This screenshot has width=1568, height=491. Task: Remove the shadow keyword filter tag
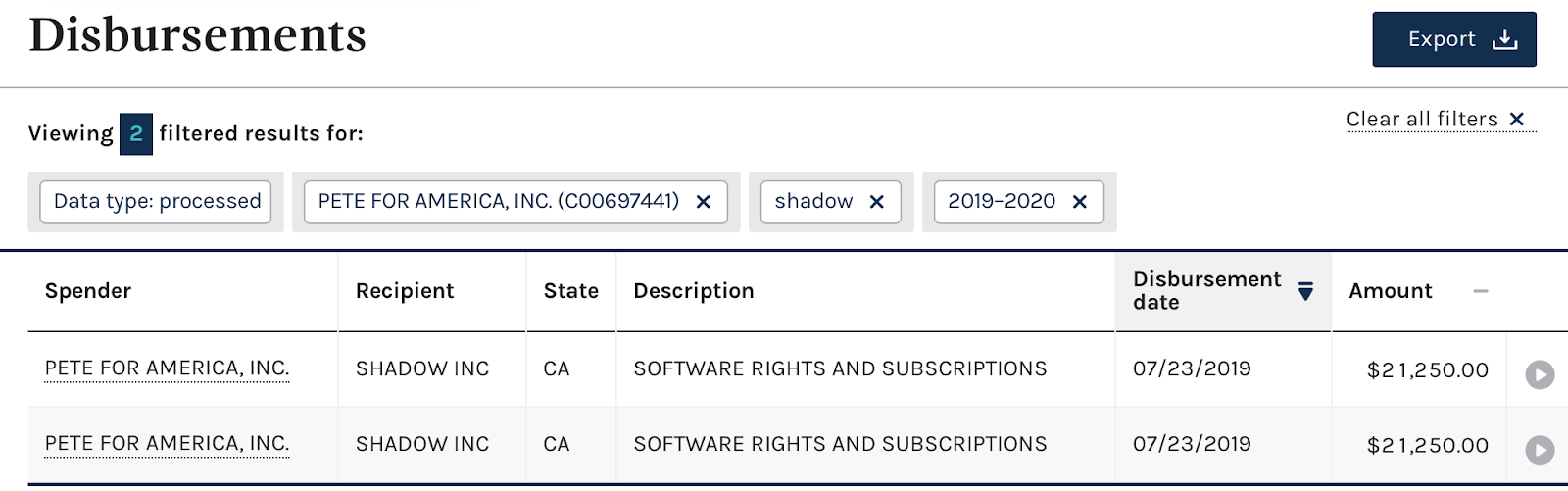tap(877, 202)
